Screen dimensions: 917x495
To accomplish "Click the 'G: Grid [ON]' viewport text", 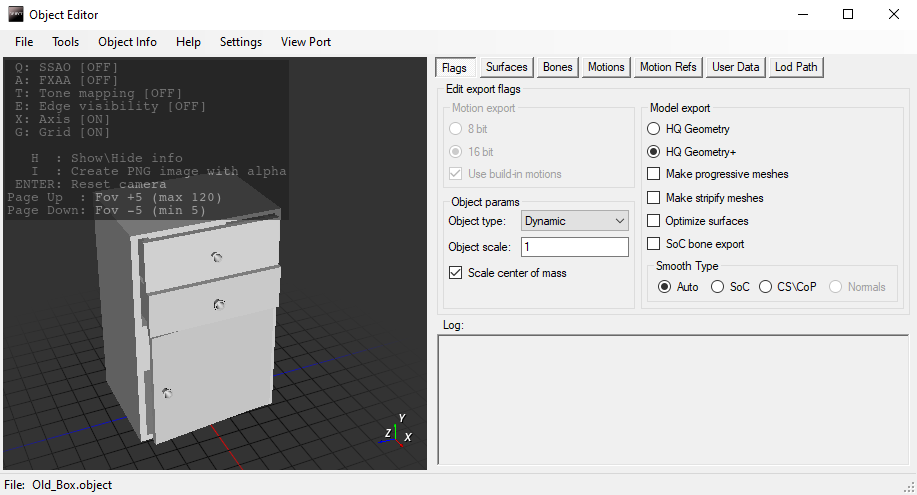I will (63, 132).
